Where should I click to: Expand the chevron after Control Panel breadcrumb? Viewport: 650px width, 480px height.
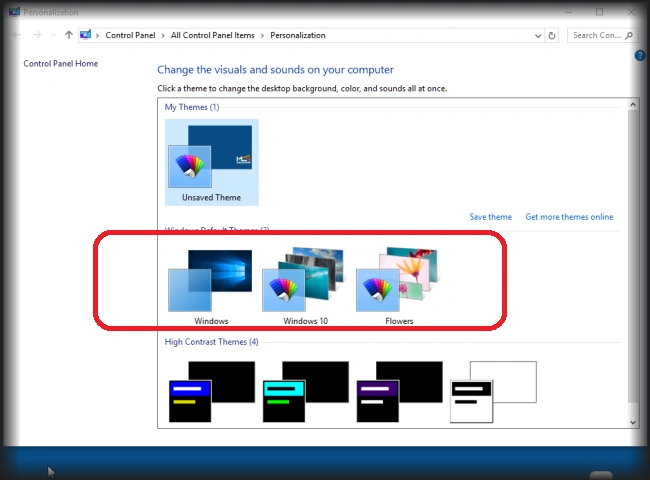point(163,36)
